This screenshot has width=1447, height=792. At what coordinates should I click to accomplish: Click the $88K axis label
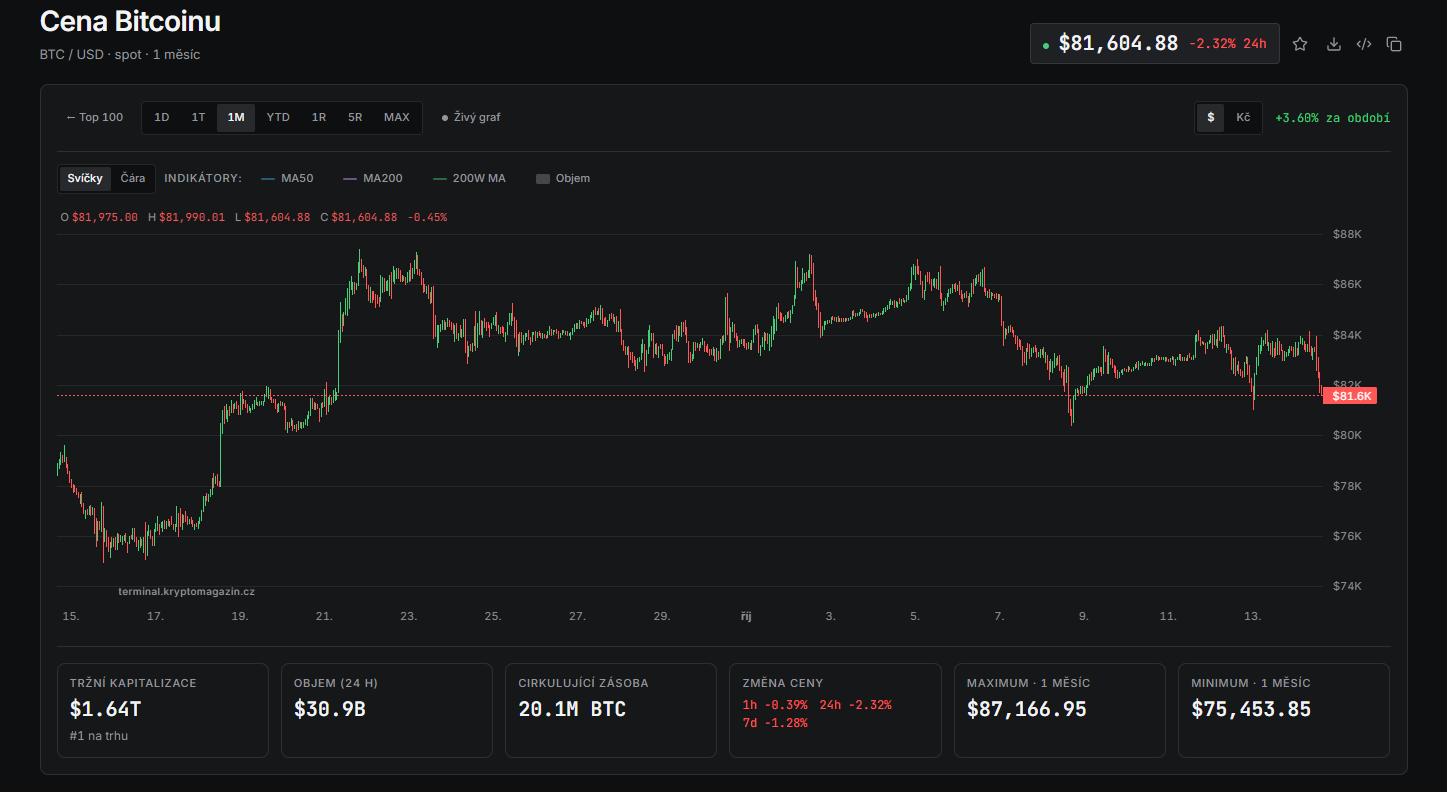coord(1347,234)
